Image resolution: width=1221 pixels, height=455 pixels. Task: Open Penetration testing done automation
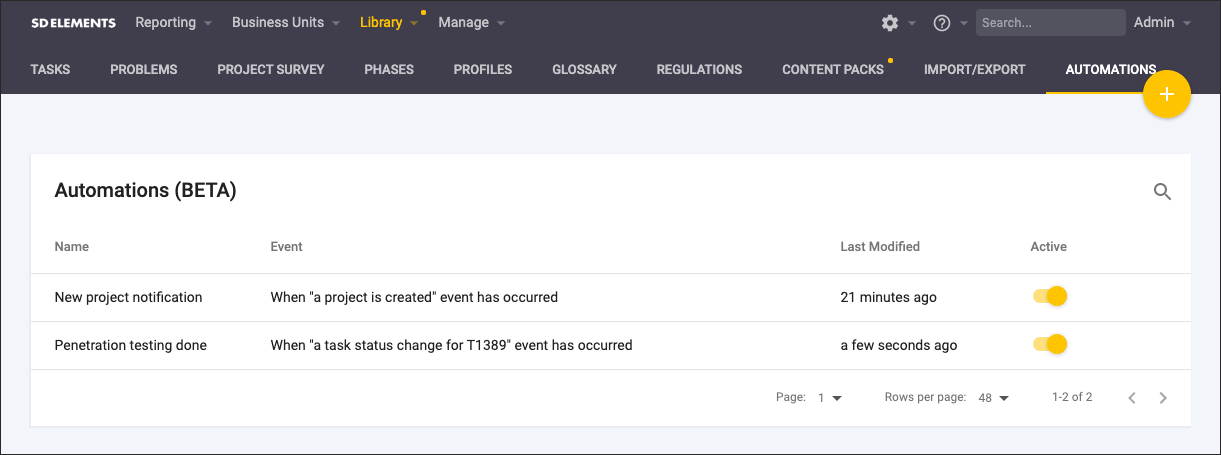pos(130,345)
